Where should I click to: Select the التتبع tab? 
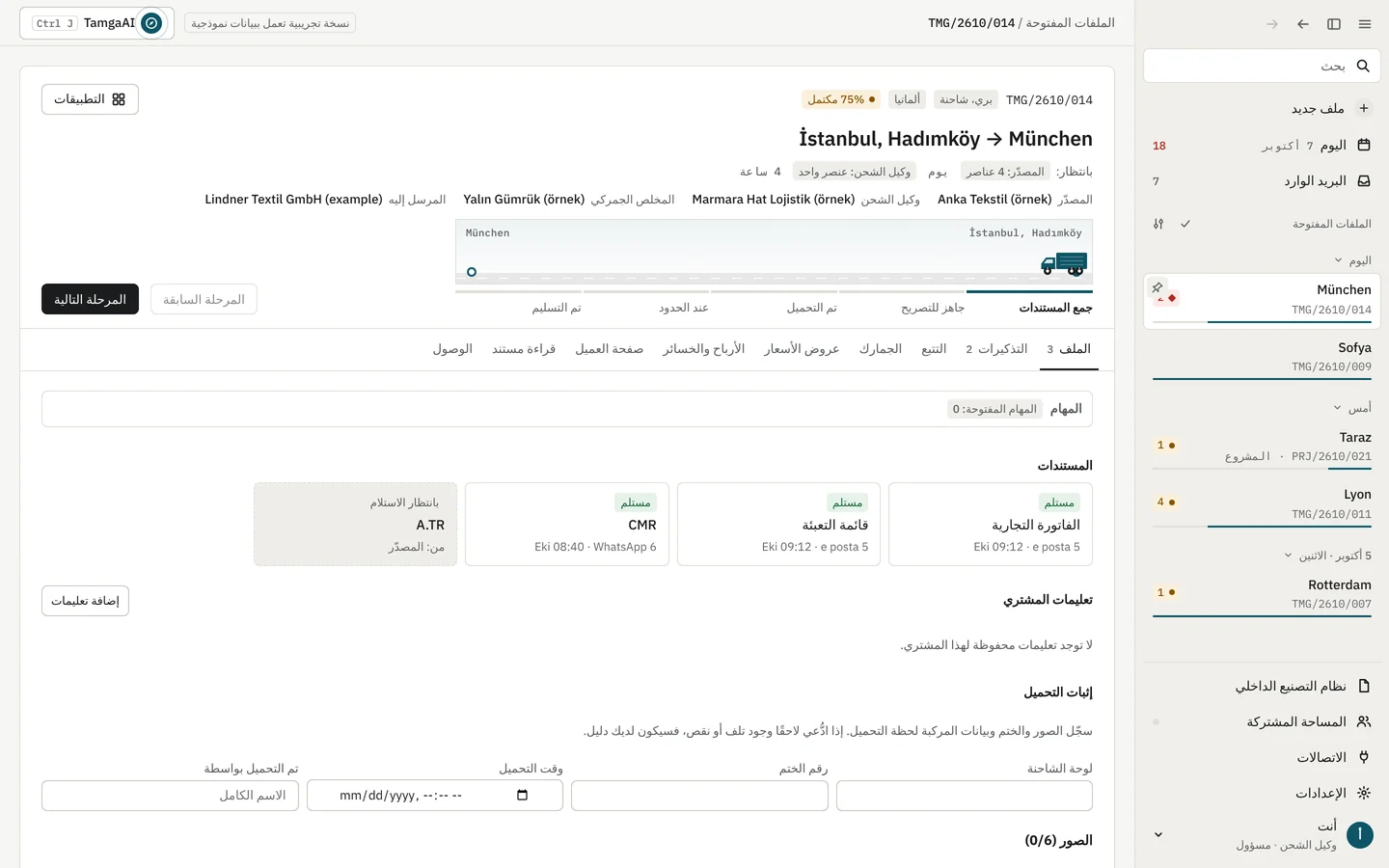[x=934, y=349]
